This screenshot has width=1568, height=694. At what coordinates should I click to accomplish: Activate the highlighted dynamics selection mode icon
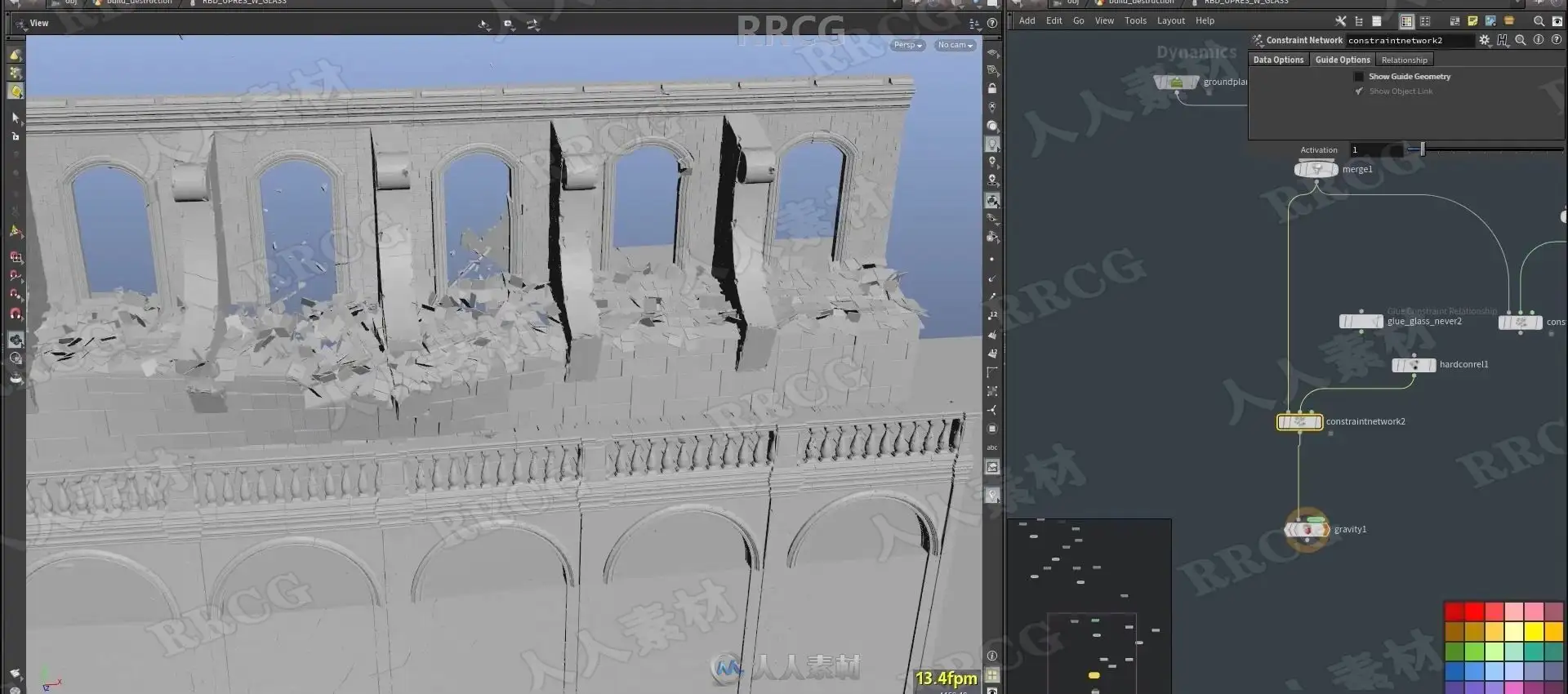point(16,91)
